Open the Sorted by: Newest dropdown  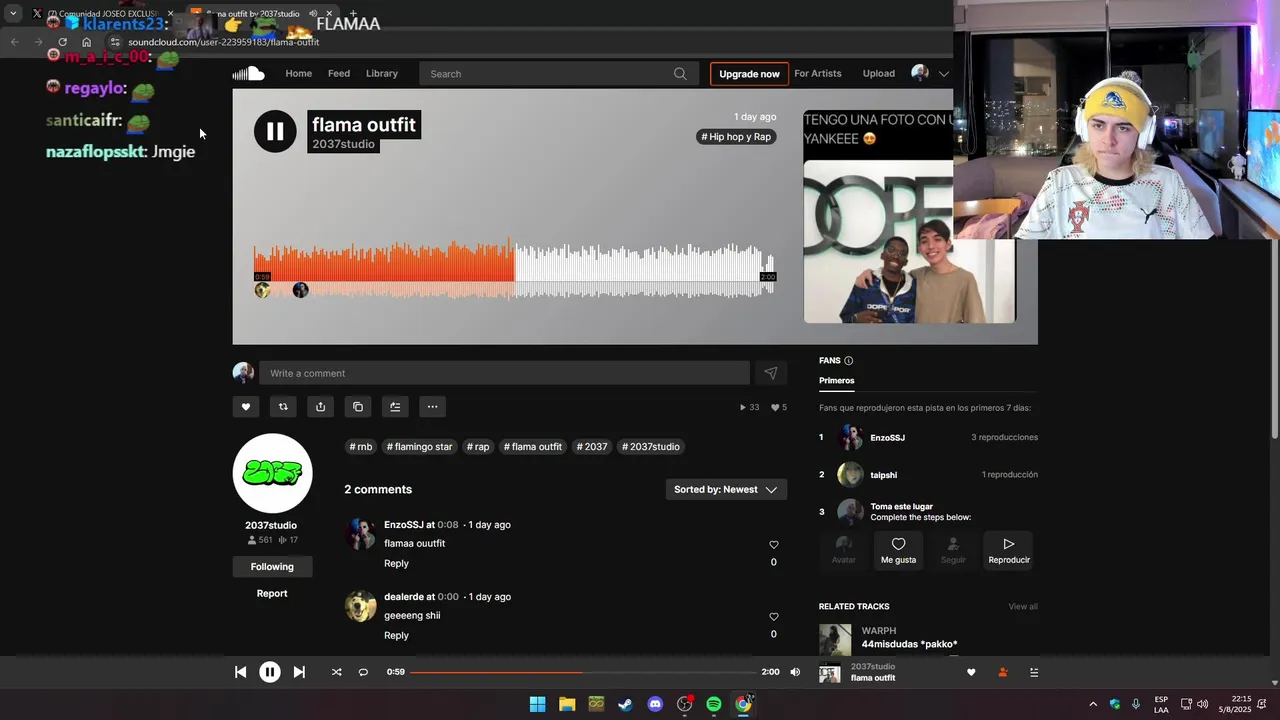tap(726, 490)
